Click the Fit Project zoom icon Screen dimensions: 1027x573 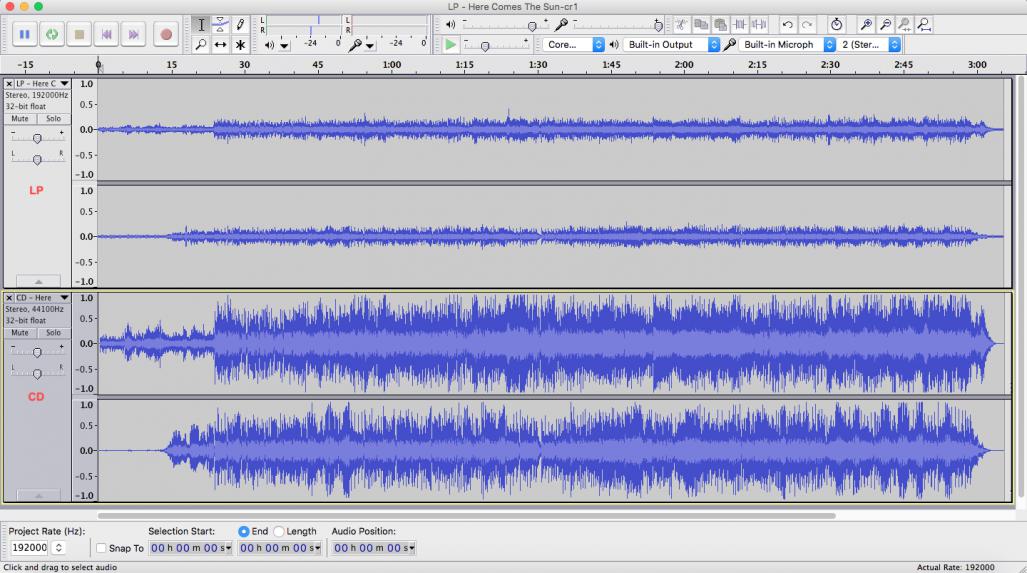(x=924, y=25)
